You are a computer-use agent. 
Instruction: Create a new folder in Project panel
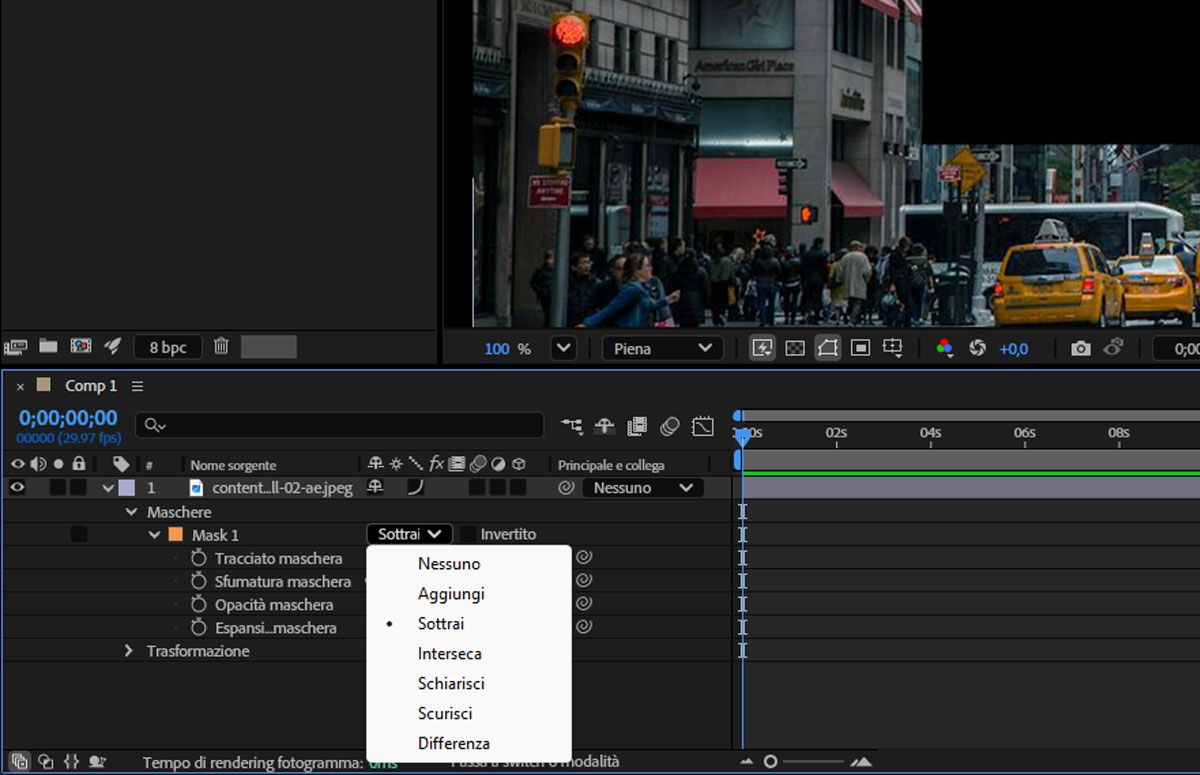(x=48, y=346)
